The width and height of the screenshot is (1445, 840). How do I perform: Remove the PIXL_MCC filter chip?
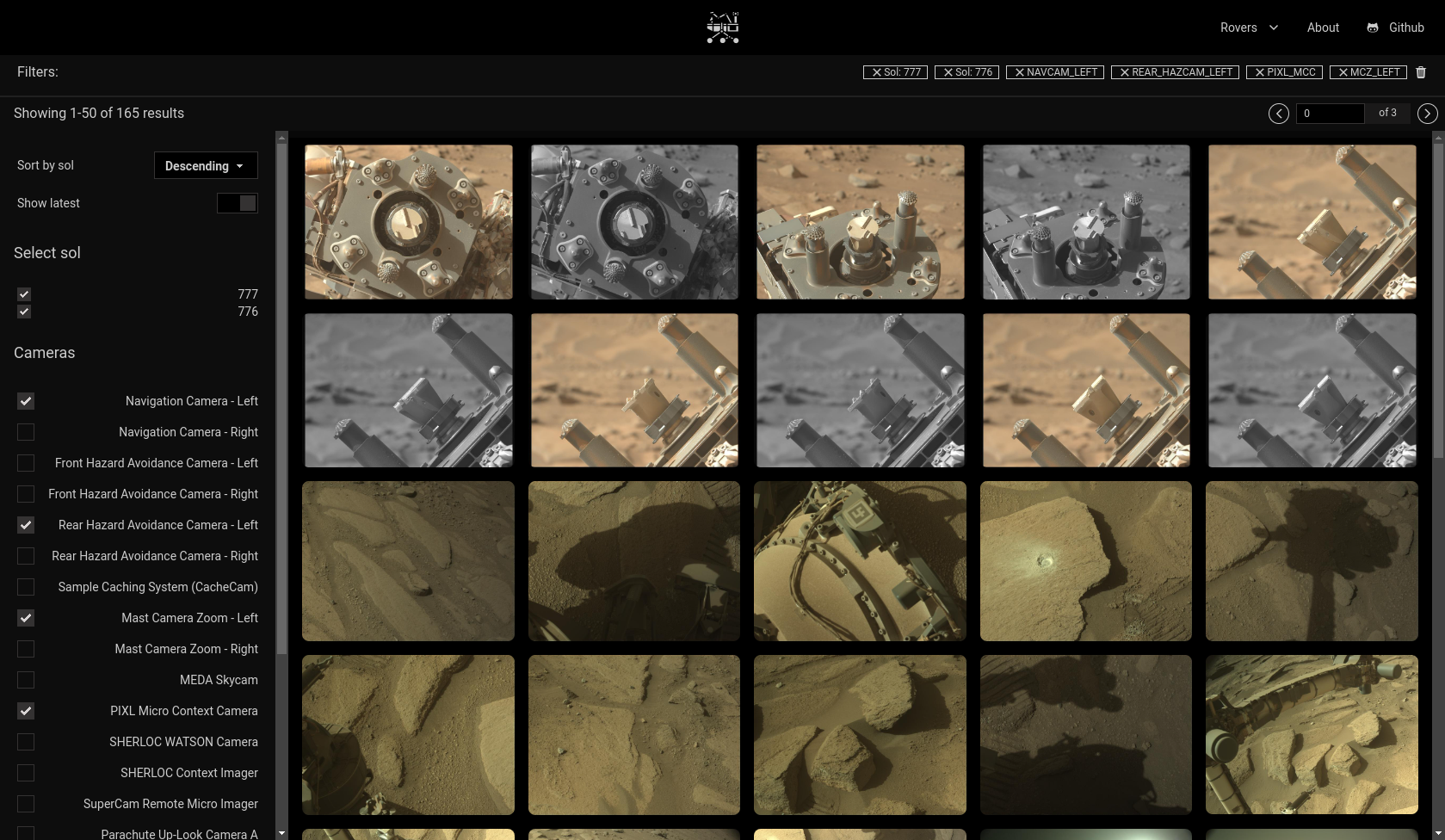[x=1284, y=72]
